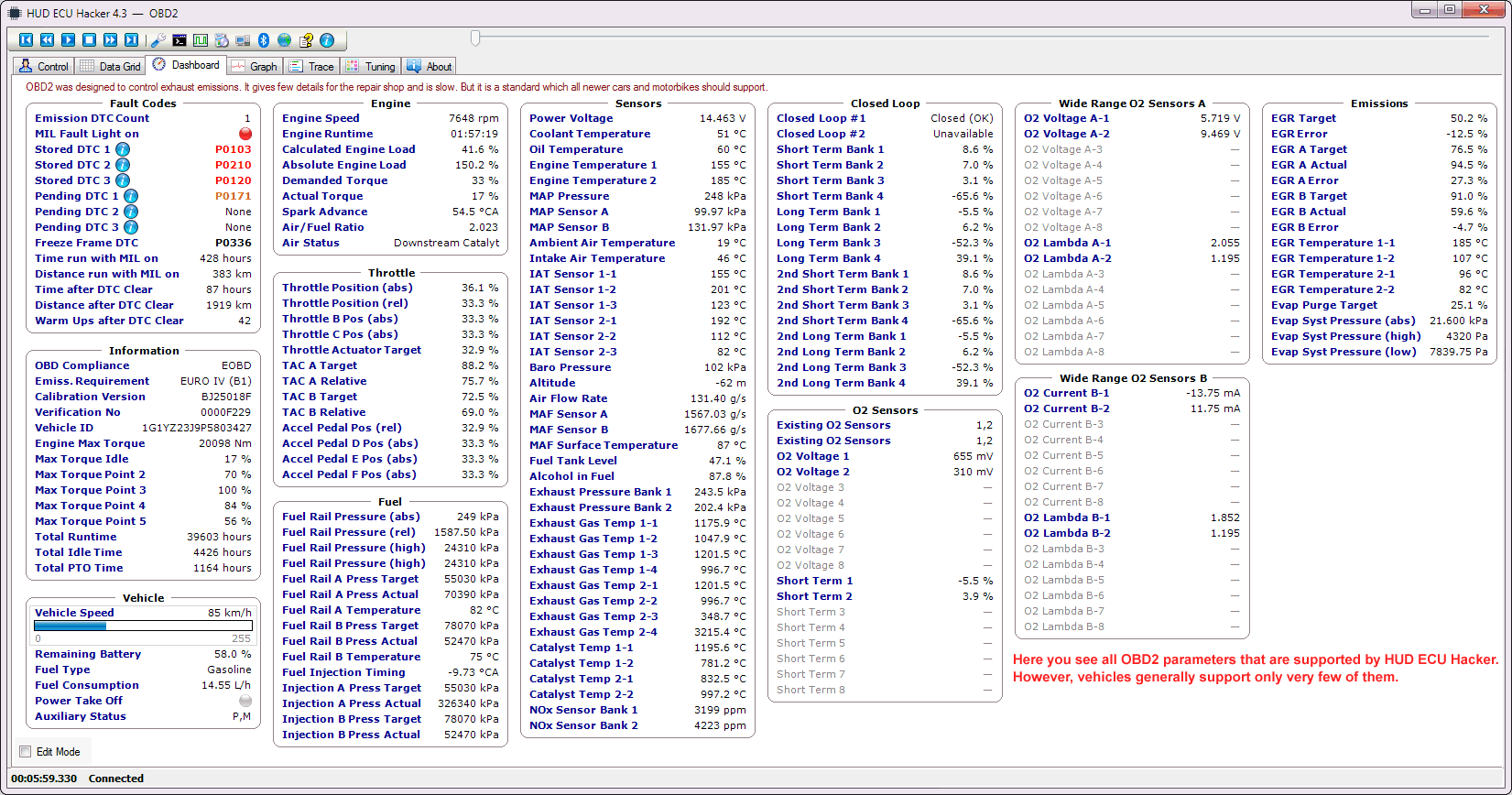
Task: Click the Long Term Bank 1 label
Action: click(828, 212)
